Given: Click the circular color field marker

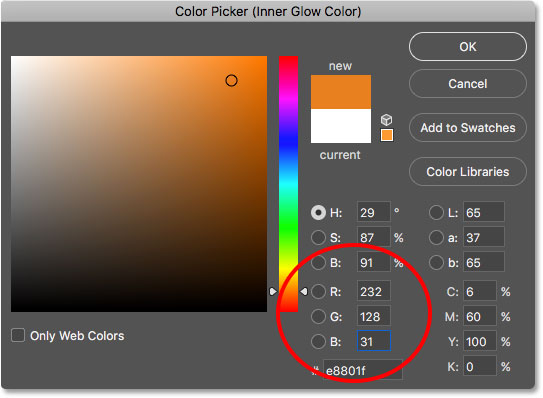Looking at the screenshot, I should (231, 81).
